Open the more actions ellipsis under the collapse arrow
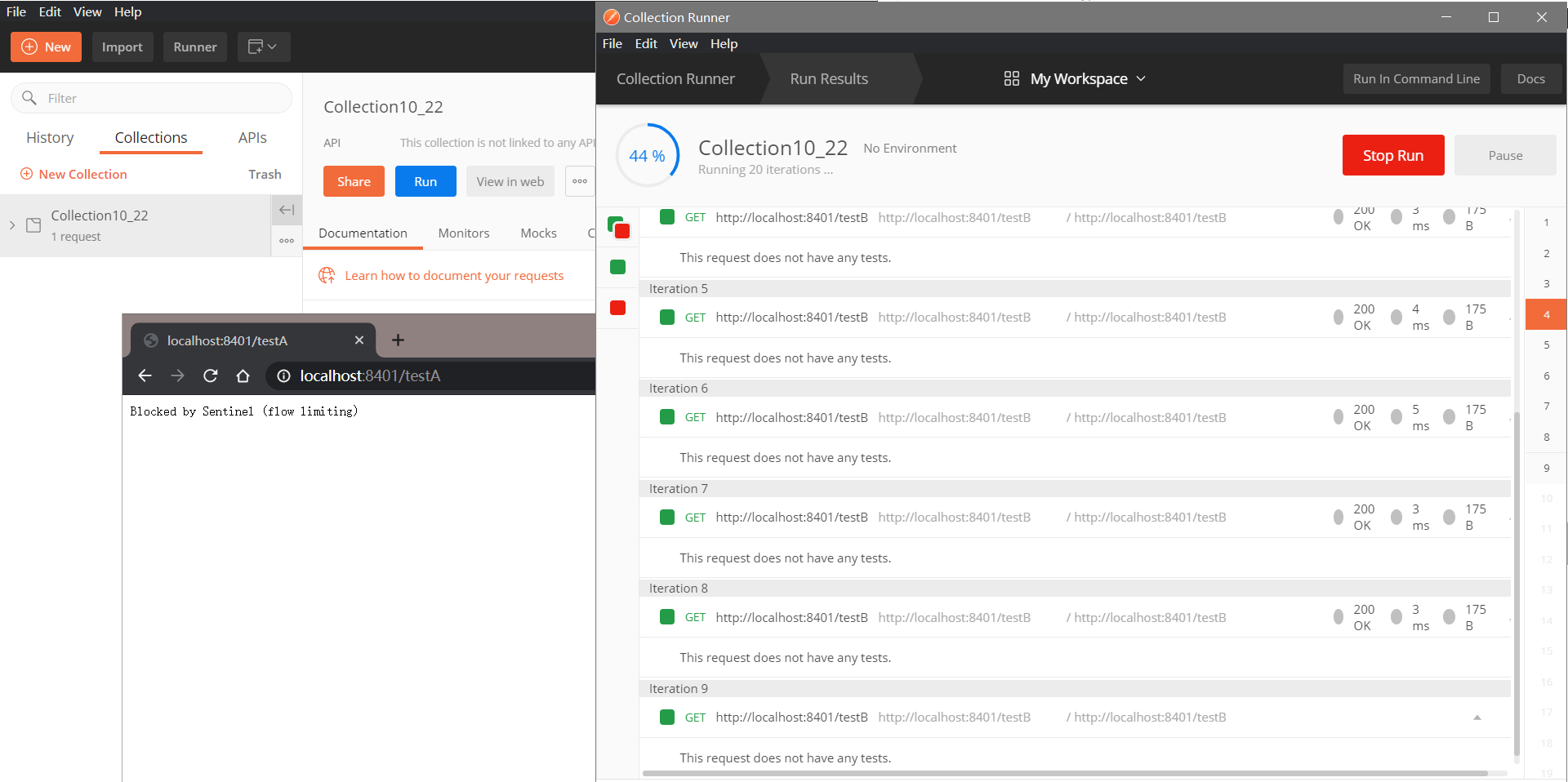The height and width of the screenshot is (782, 1568). coord(287,241)
